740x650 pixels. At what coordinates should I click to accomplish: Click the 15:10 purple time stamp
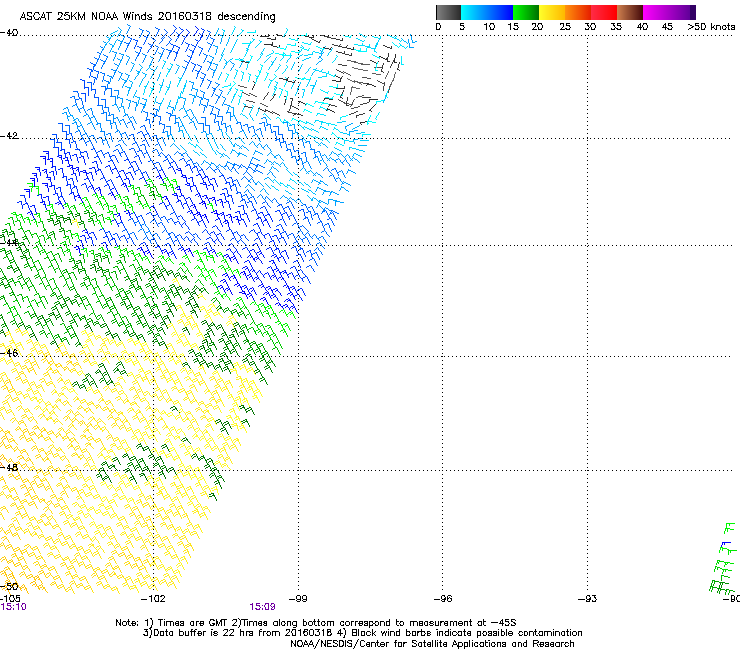tap(13, 607)
